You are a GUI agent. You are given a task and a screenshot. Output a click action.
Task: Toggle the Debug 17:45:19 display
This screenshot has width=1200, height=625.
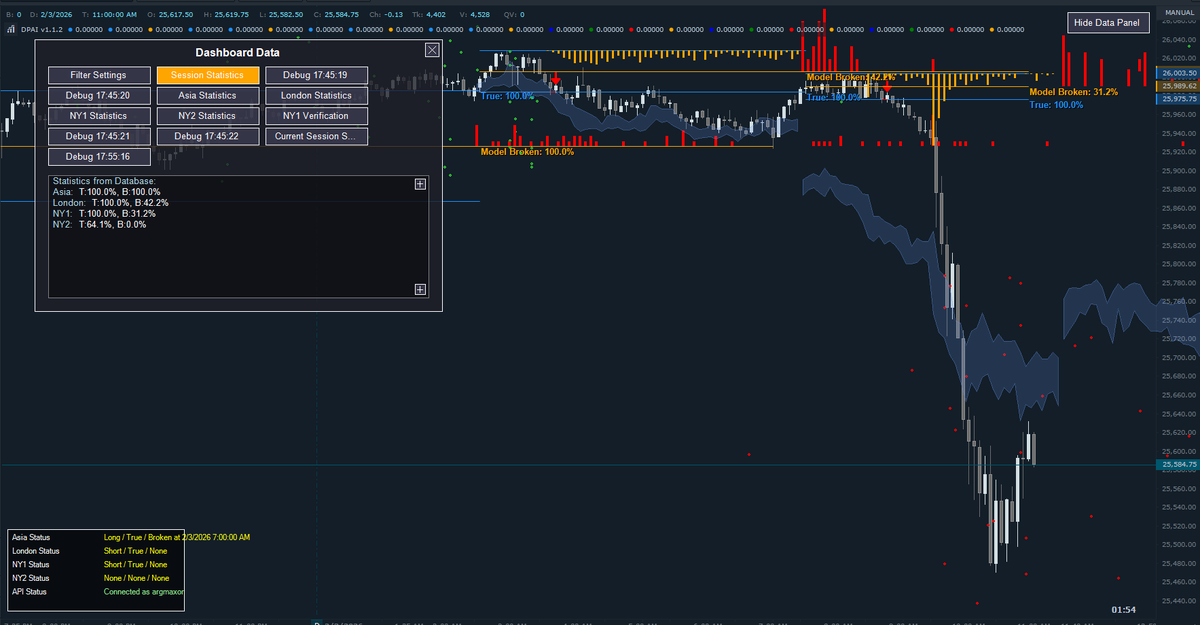(x=317, y=75)
